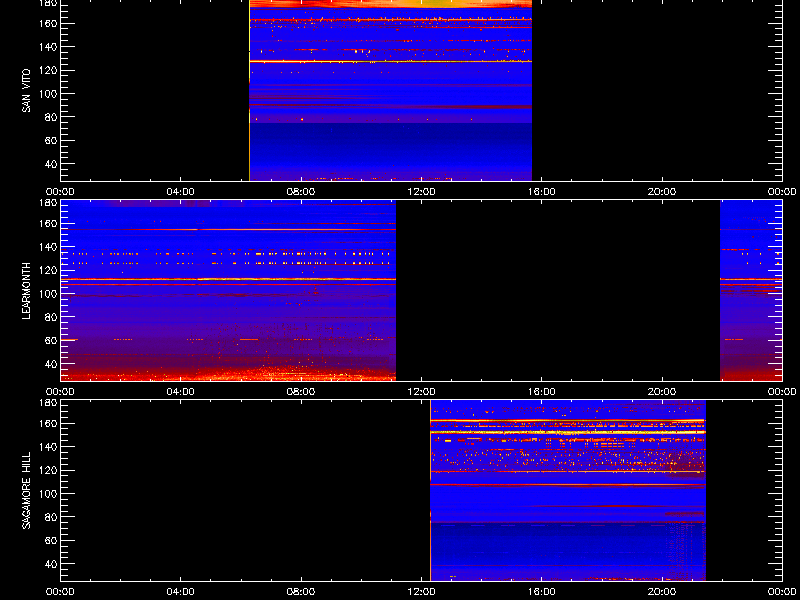Click 12:00 on Sagamore Hill time axis
Image resolution: width=800 pixels, height=600 pixels.
pos(421,592)
